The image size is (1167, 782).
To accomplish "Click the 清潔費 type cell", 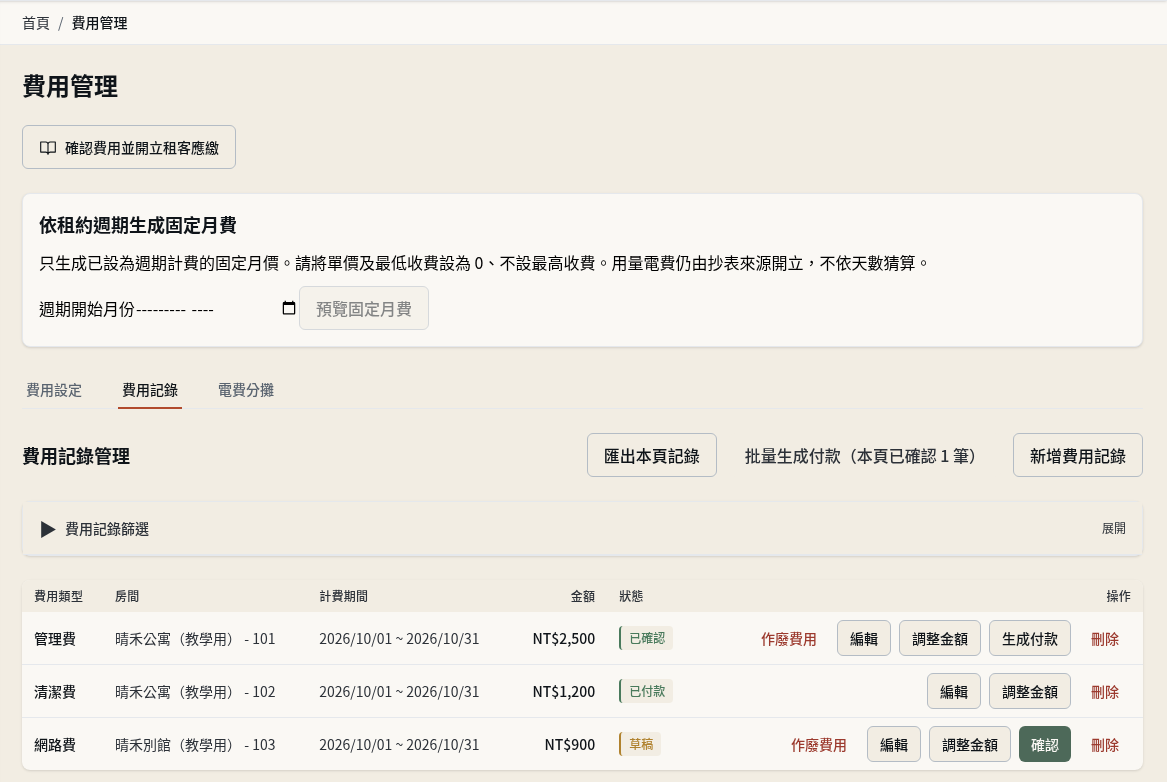I will click(55, 691).
